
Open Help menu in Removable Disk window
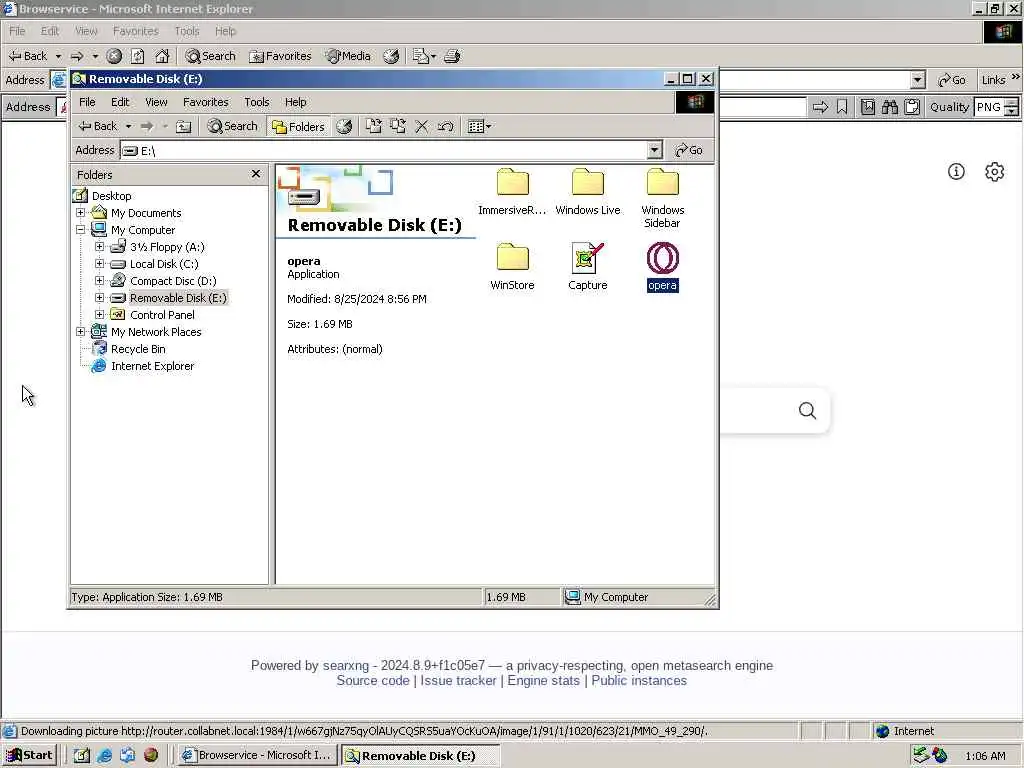(295, 103)
